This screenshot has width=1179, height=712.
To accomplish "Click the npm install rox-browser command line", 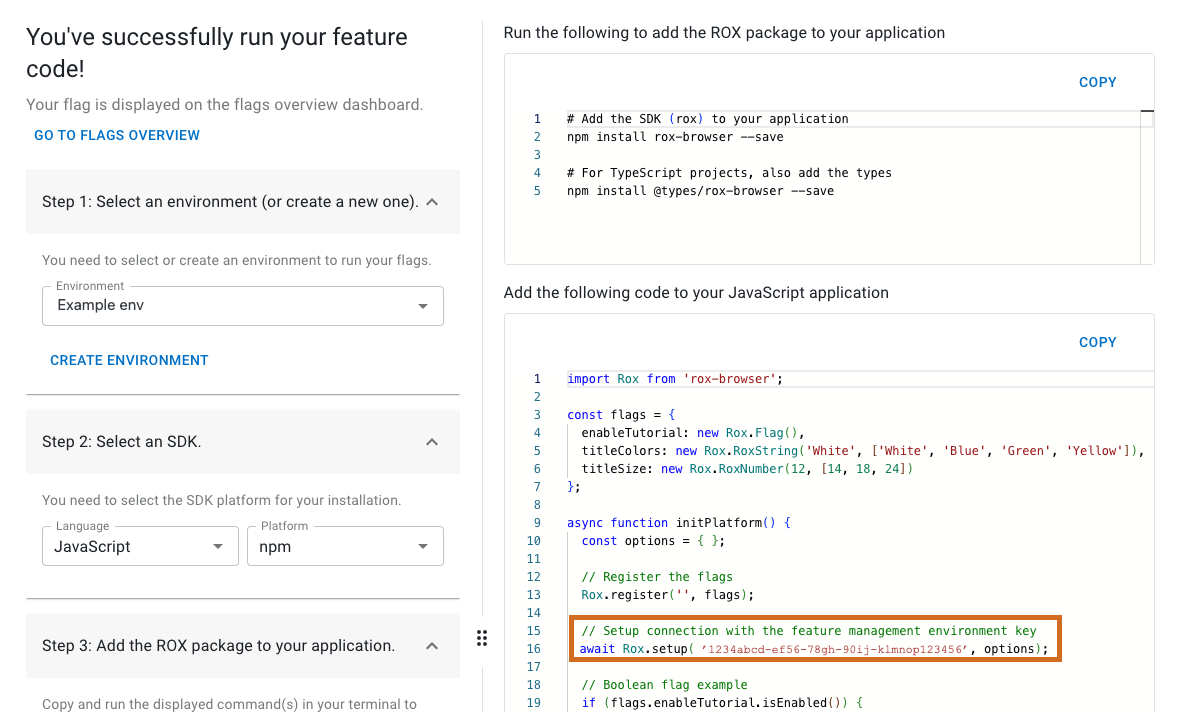I will point(675,137).
